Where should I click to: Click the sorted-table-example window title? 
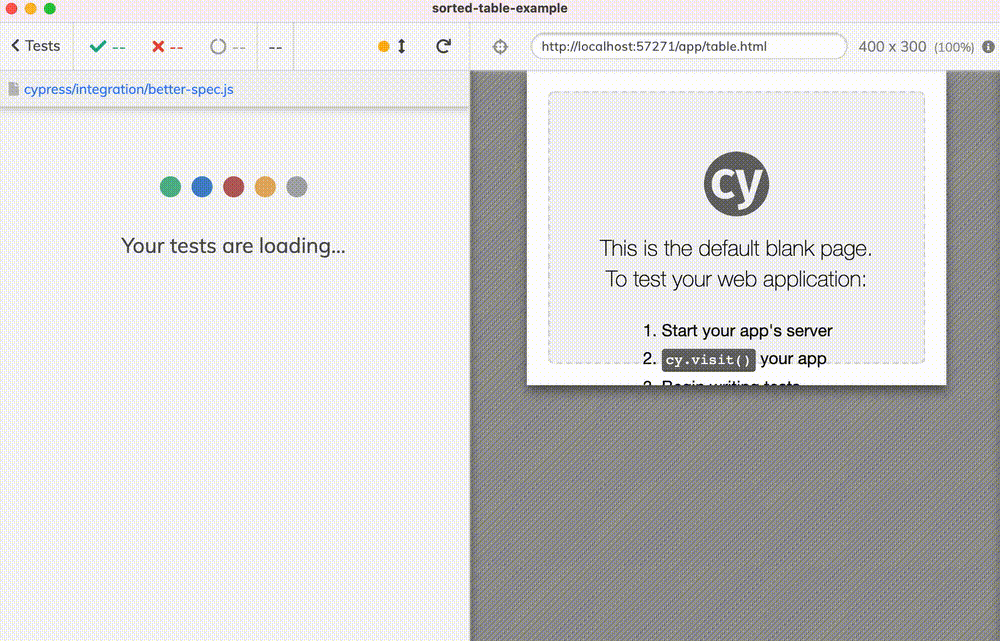click(x=500, y=8)
